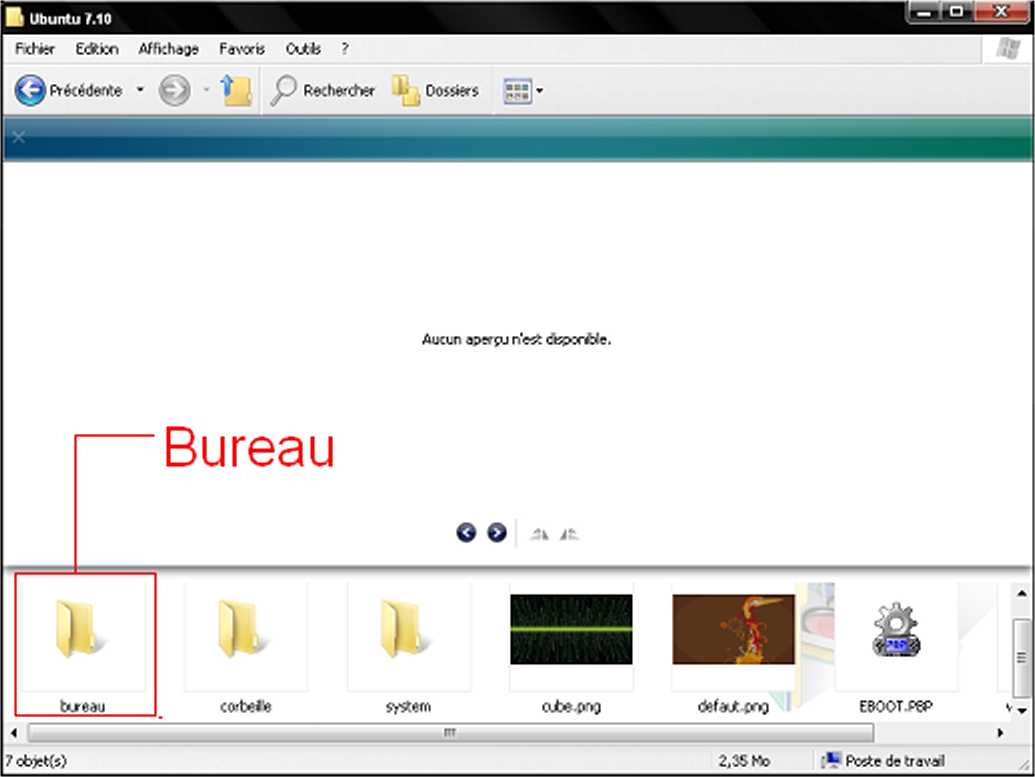Click the defaut.png file name
The image size is (1035, 777).
tap(733, 706)
